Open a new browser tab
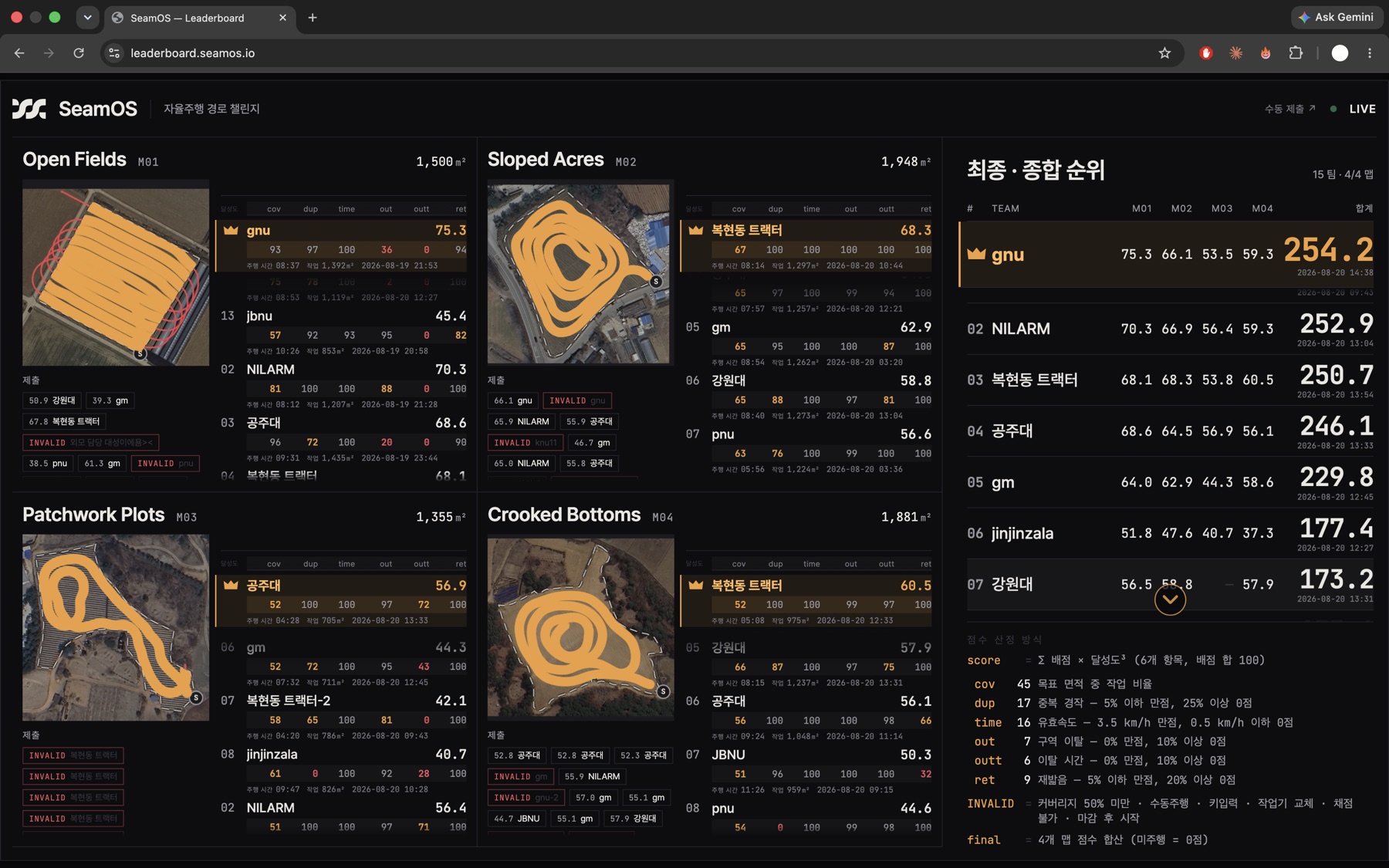 pyautogui.click(x=313, y=18)
